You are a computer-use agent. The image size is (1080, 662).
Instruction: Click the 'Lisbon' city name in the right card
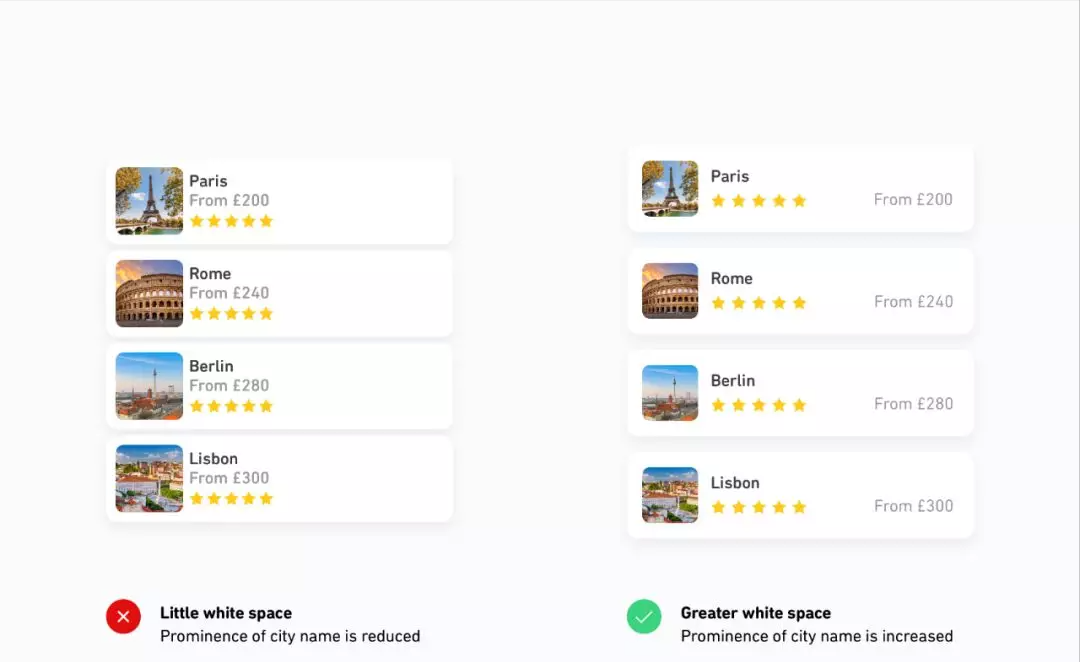click(x=735, y=483)
